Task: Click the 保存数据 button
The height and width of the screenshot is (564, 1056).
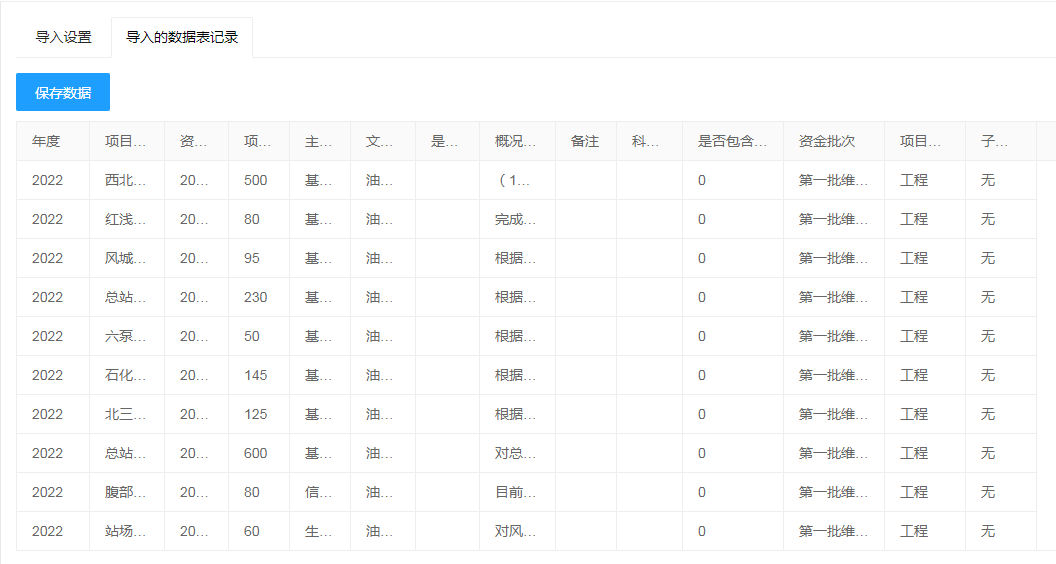Action: (63, 92)
